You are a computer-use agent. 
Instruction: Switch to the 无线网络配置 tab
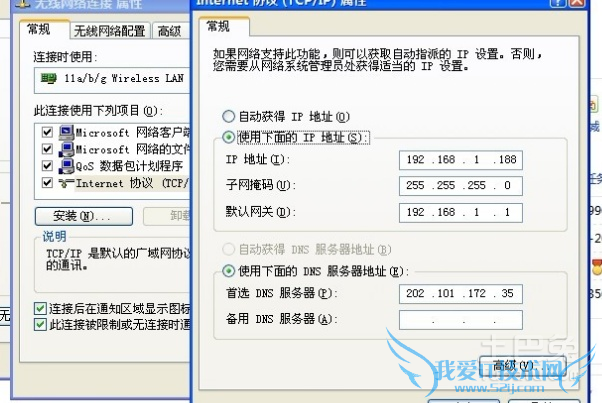tap(109, 31)
